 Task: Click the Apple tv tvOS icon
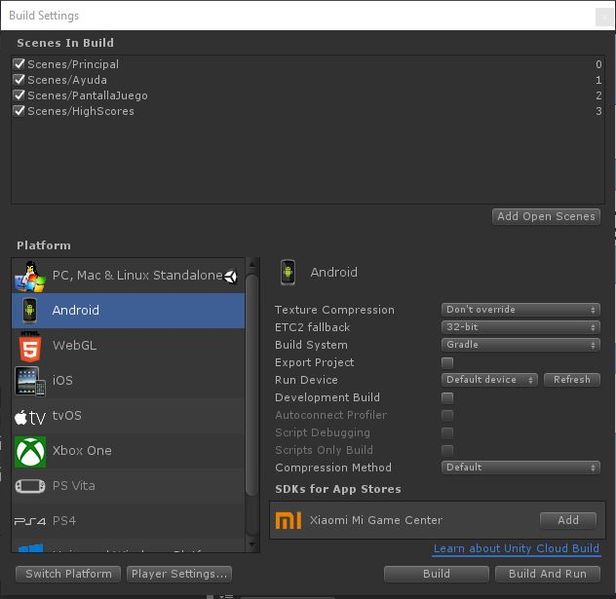[30, 417]
